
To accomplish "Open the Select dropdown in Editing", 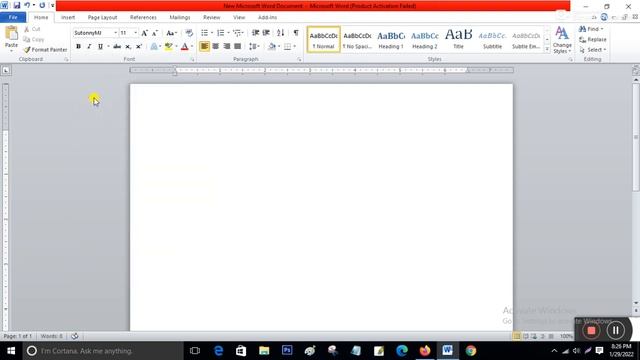I will [x=593, y=49].
